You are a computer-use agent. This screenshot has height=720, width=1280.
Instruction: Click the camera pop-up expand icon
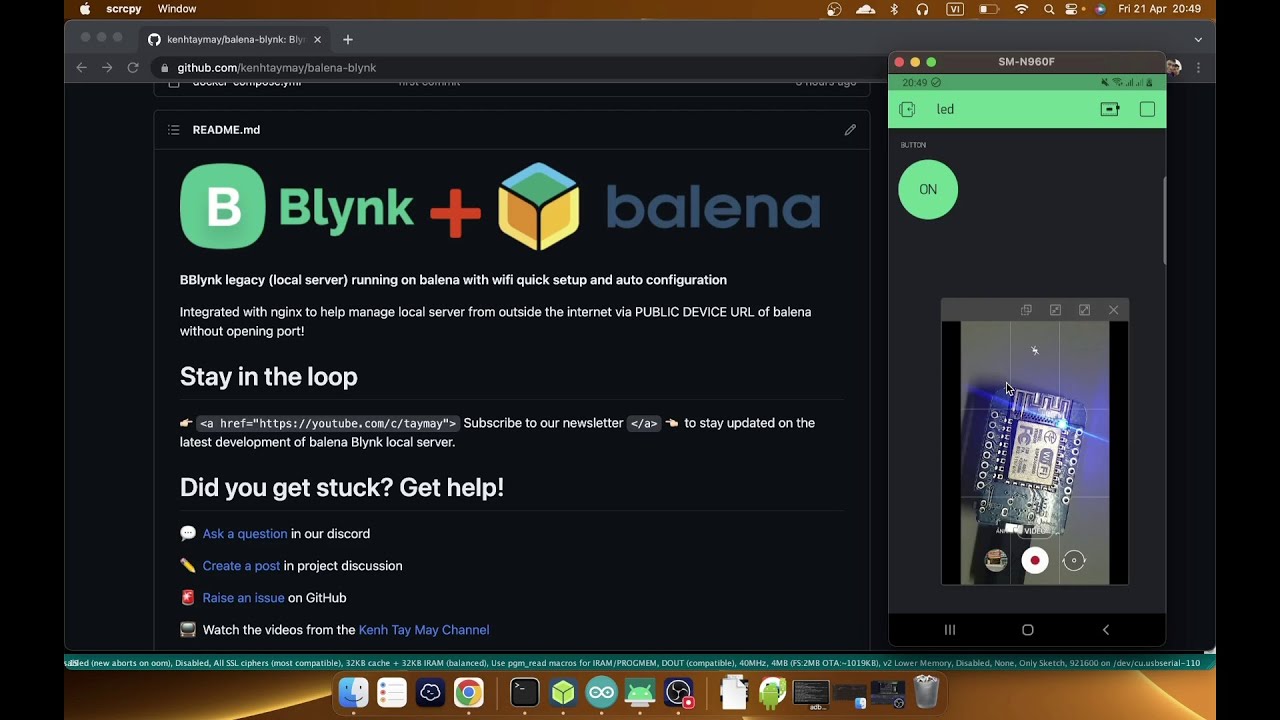1084,310
